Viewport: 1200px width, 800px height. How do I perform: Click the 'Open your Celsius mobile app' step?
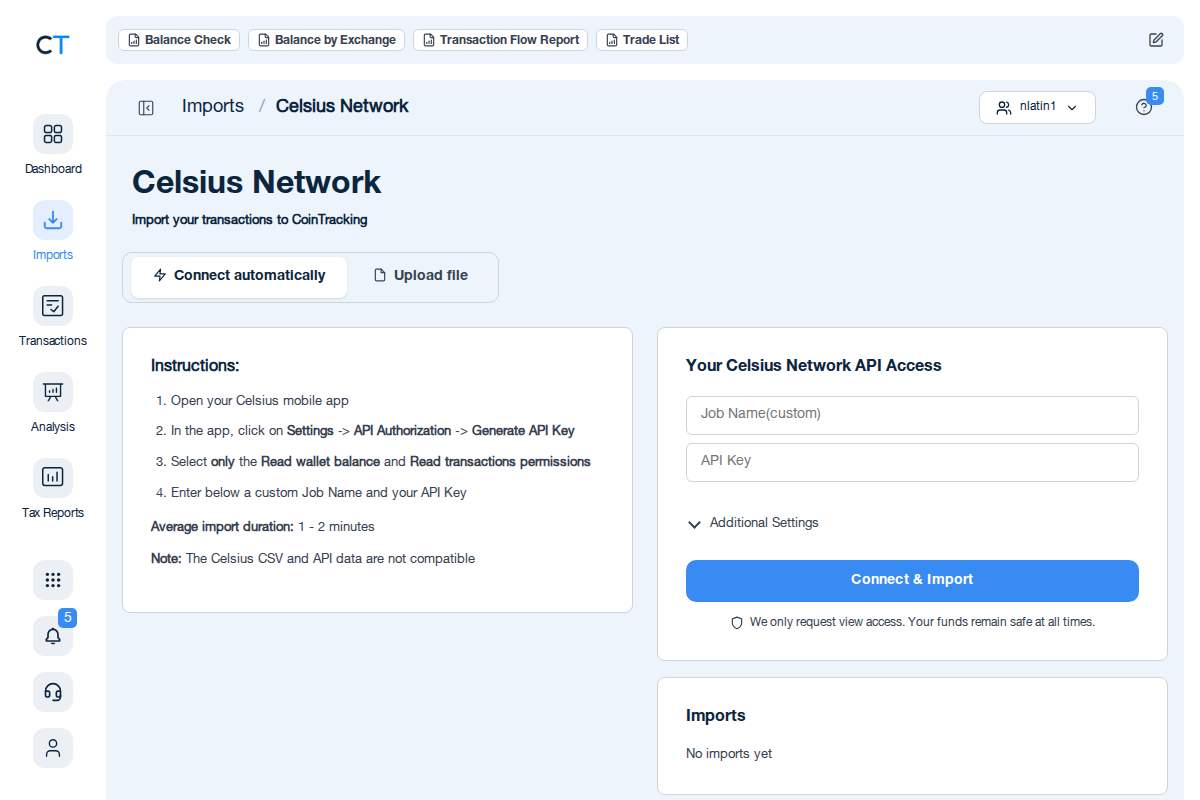260,400
